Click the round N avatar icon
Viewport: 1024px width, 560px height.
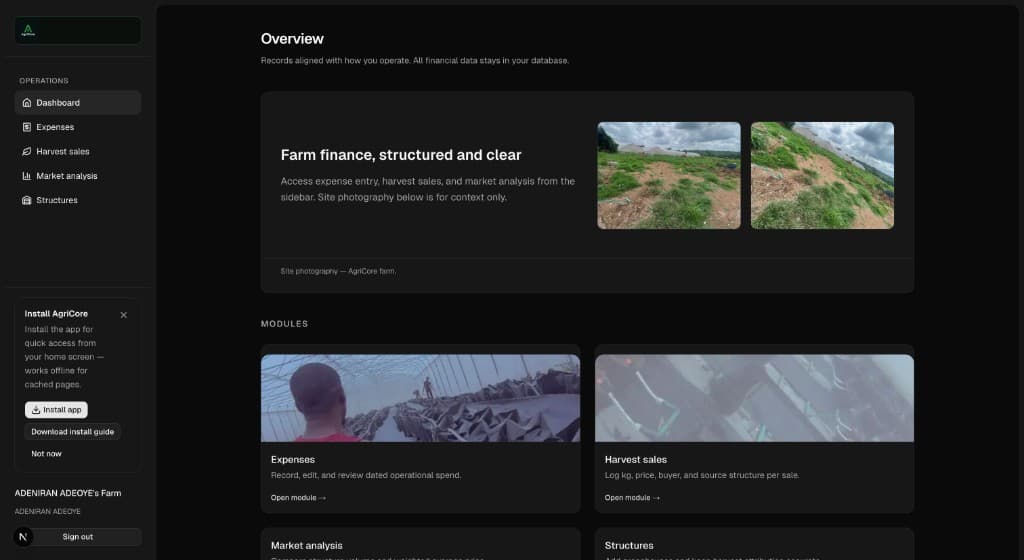point(23,537)
